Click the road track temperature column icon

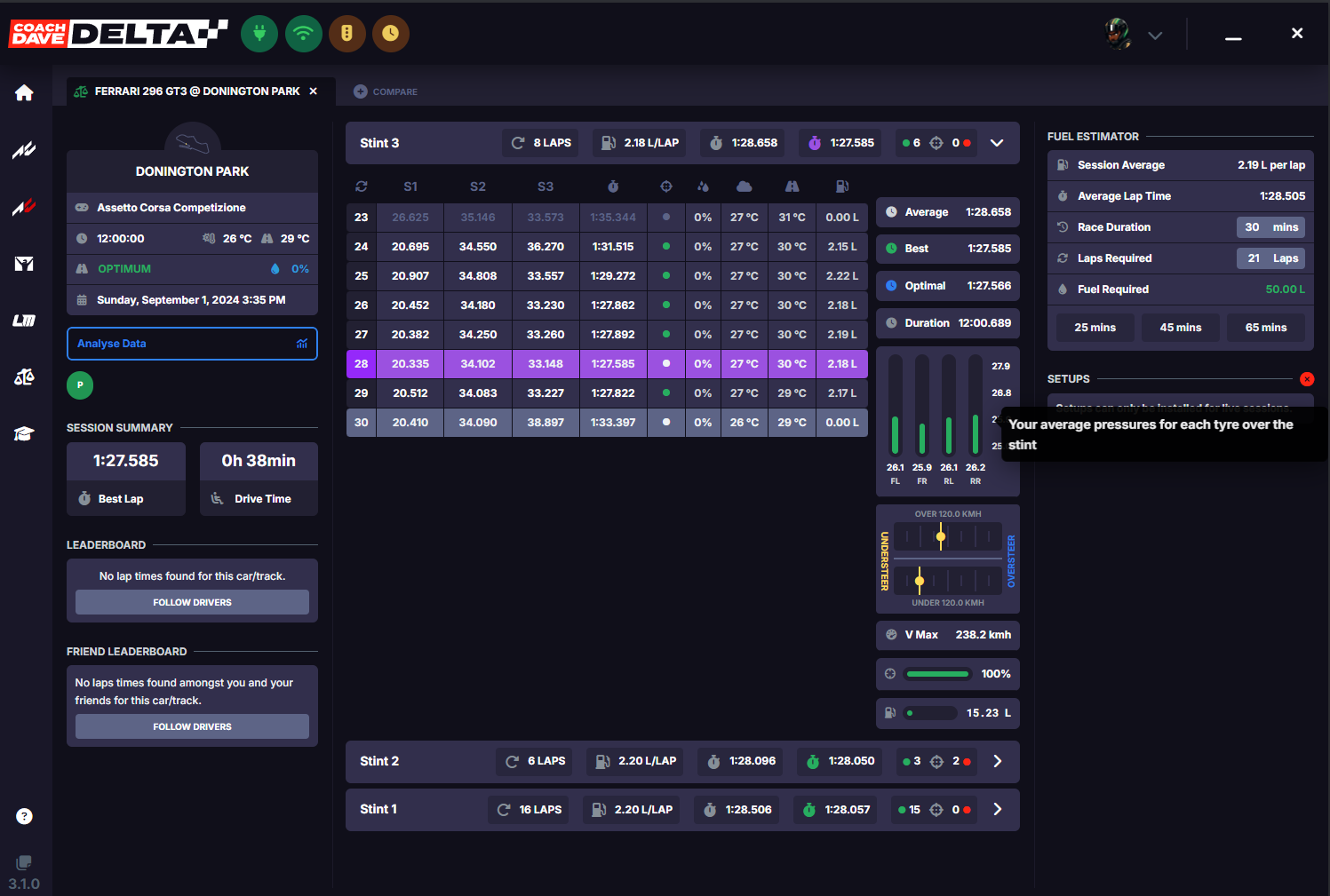(792, 186)
